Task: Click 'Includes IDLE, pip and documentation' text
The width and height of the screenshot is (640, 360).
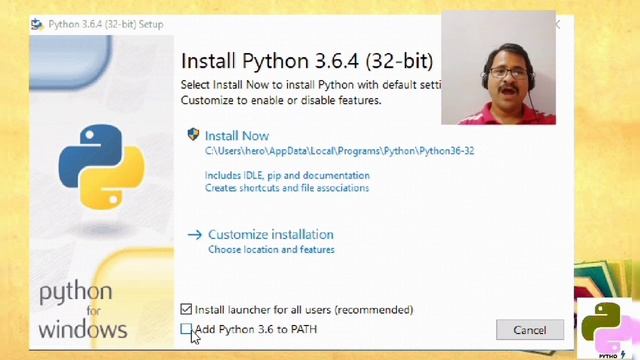Action: 287,176
